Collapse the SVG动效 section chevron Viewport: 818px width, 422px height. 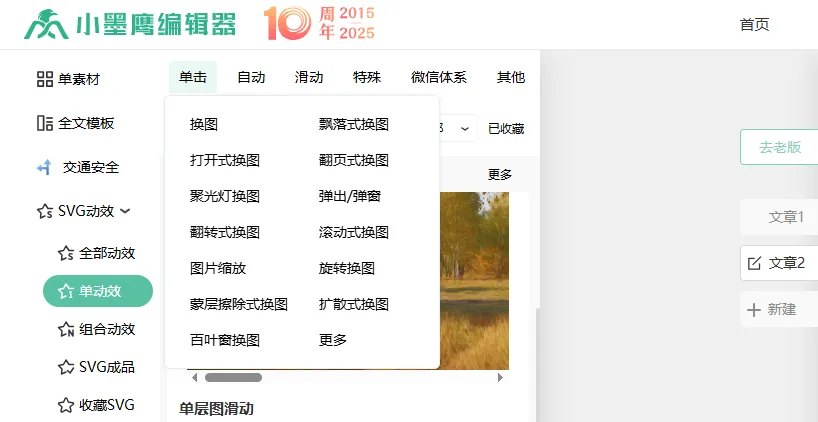125,211
